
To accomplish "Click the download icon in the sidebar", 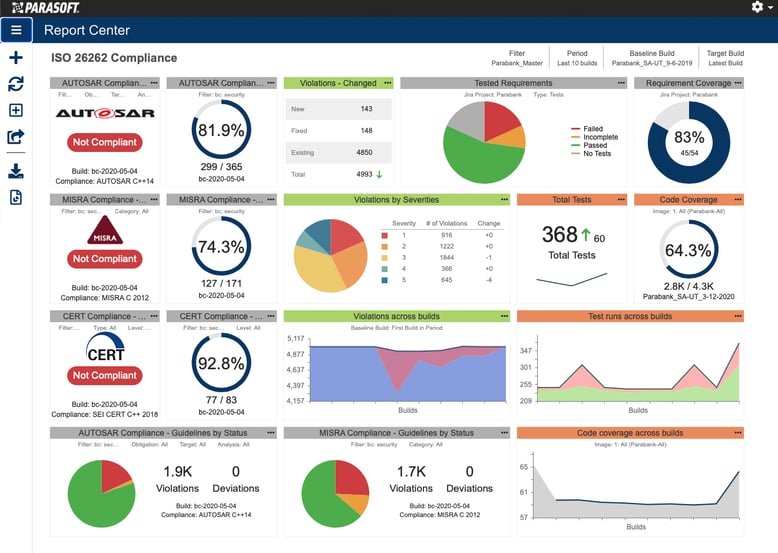I will click(16, 171).
